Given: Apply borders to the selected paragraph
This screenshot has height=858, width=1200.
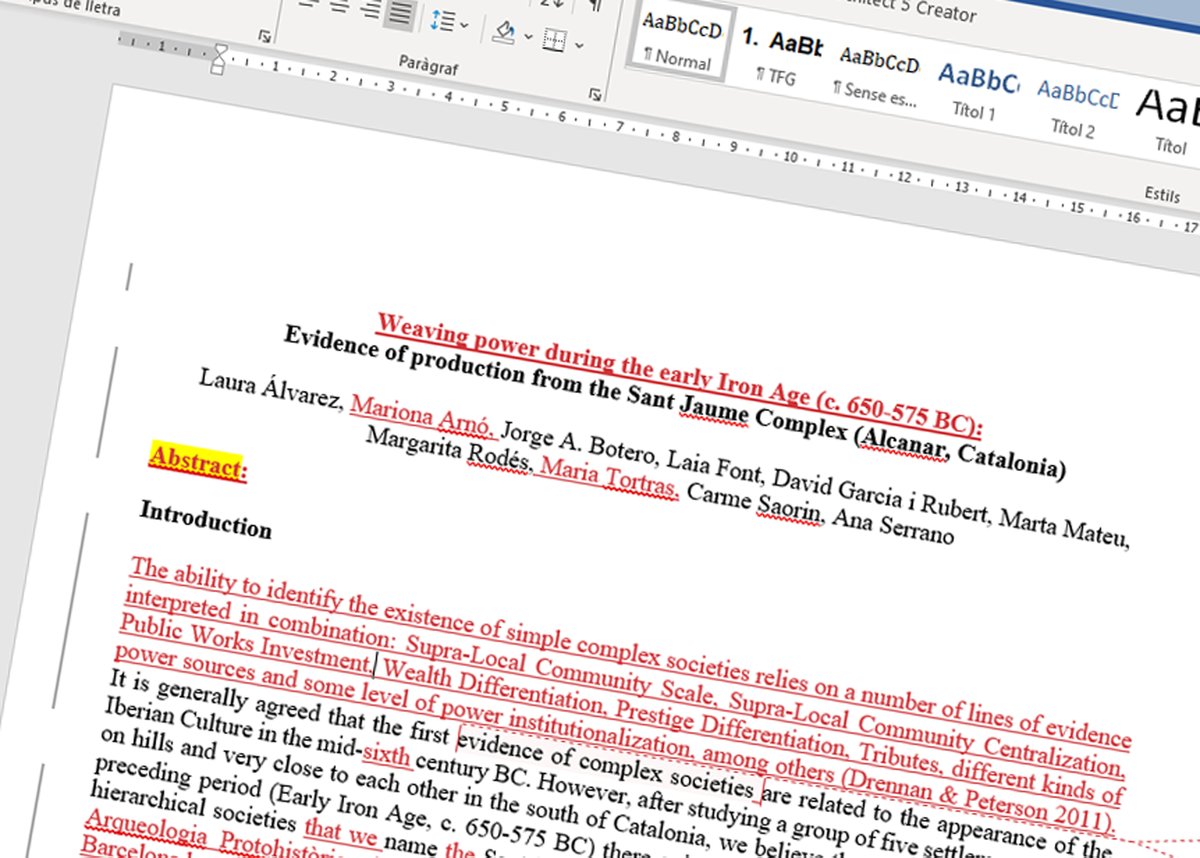Looking at the screenshot, I should pyautogui.click(x=555, y=40).
